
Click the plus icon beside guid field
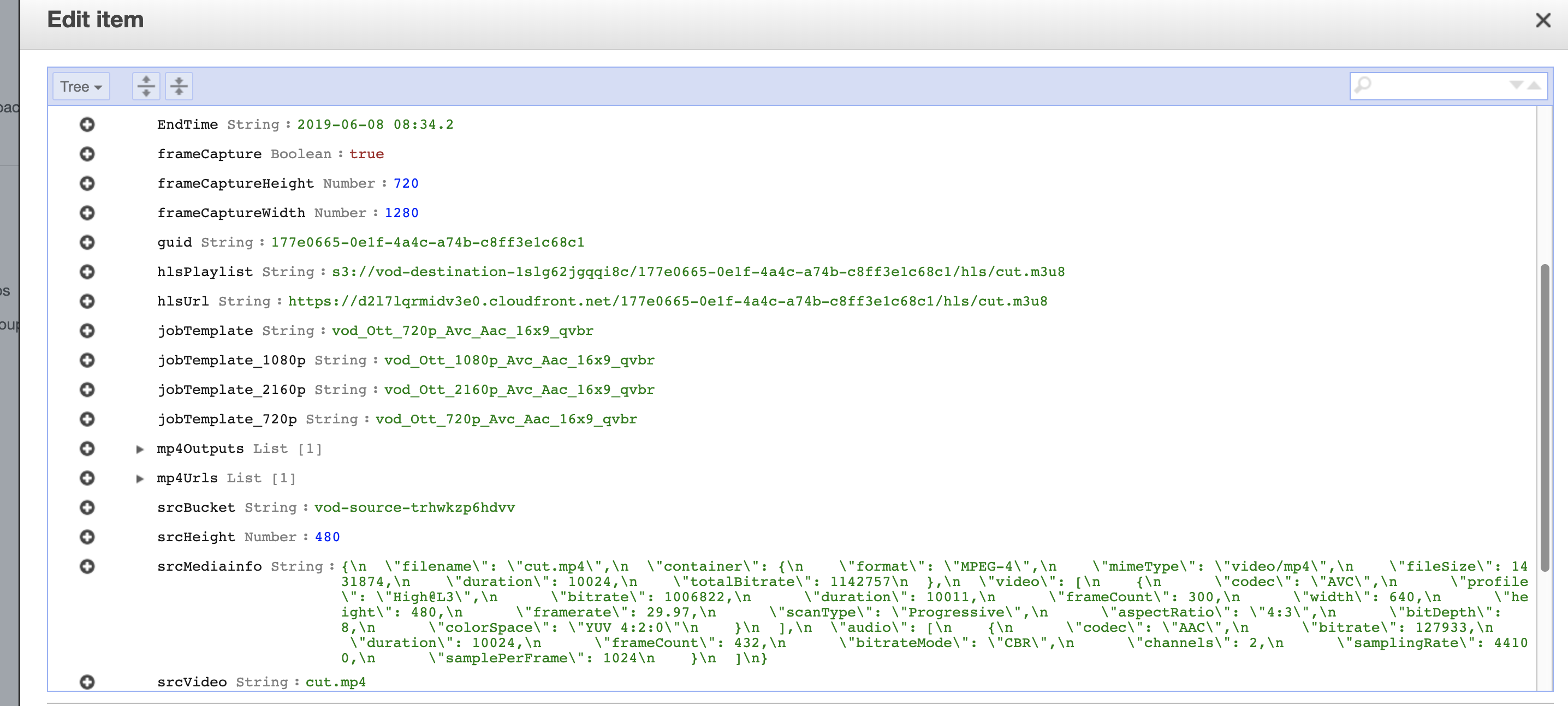tap(87, 243)
